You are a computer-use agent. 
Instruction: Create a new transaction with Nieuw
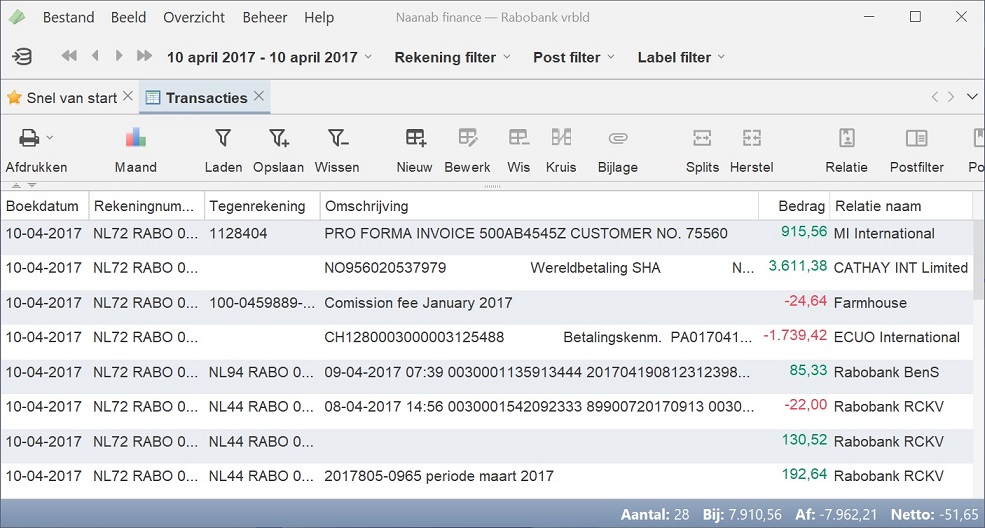pos(415,138)
